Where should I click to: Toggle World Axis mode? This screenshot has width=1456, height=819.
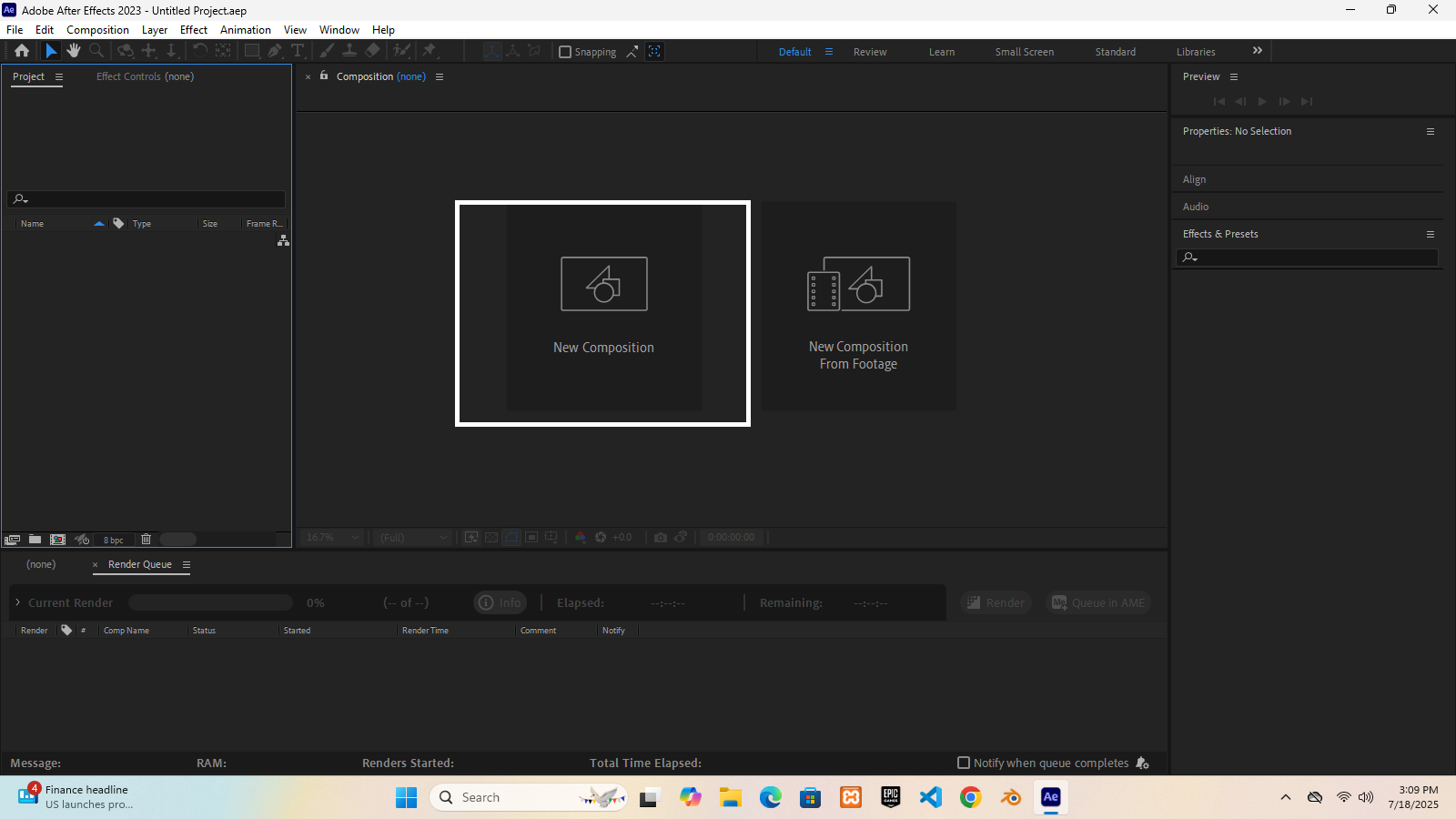[x=513, y=51]
